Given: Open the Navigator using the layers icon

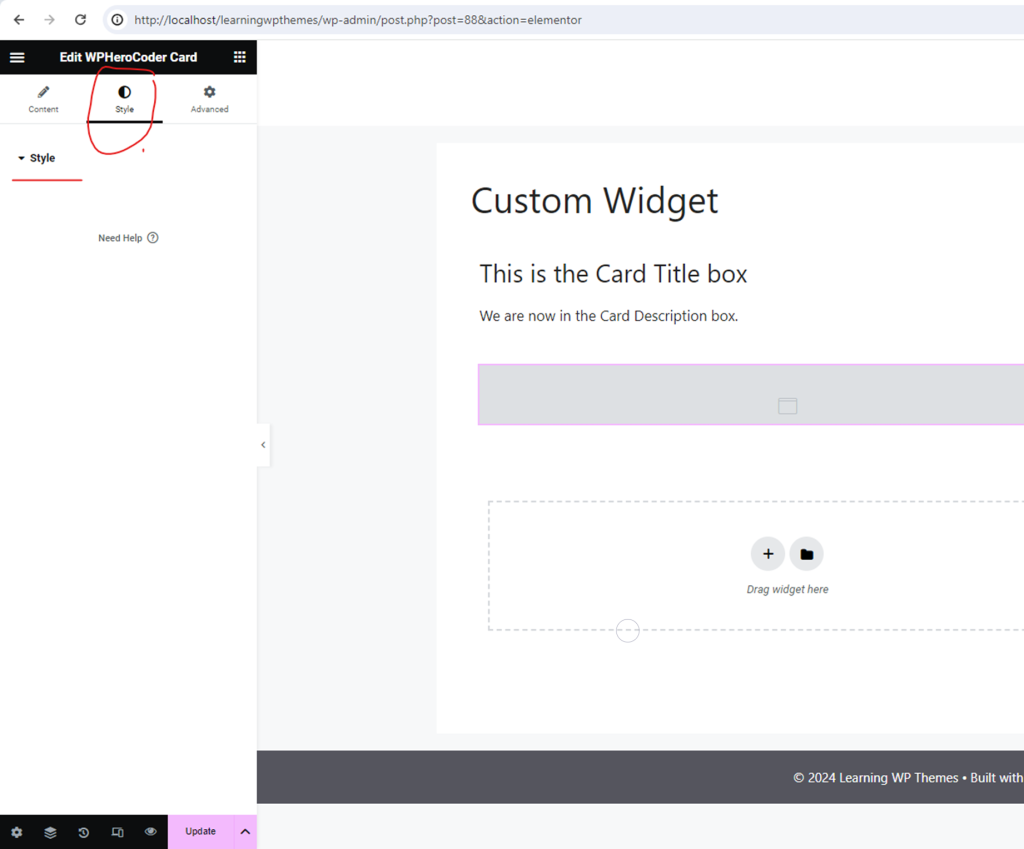Looking at the screenshot, I should [50, 831].
